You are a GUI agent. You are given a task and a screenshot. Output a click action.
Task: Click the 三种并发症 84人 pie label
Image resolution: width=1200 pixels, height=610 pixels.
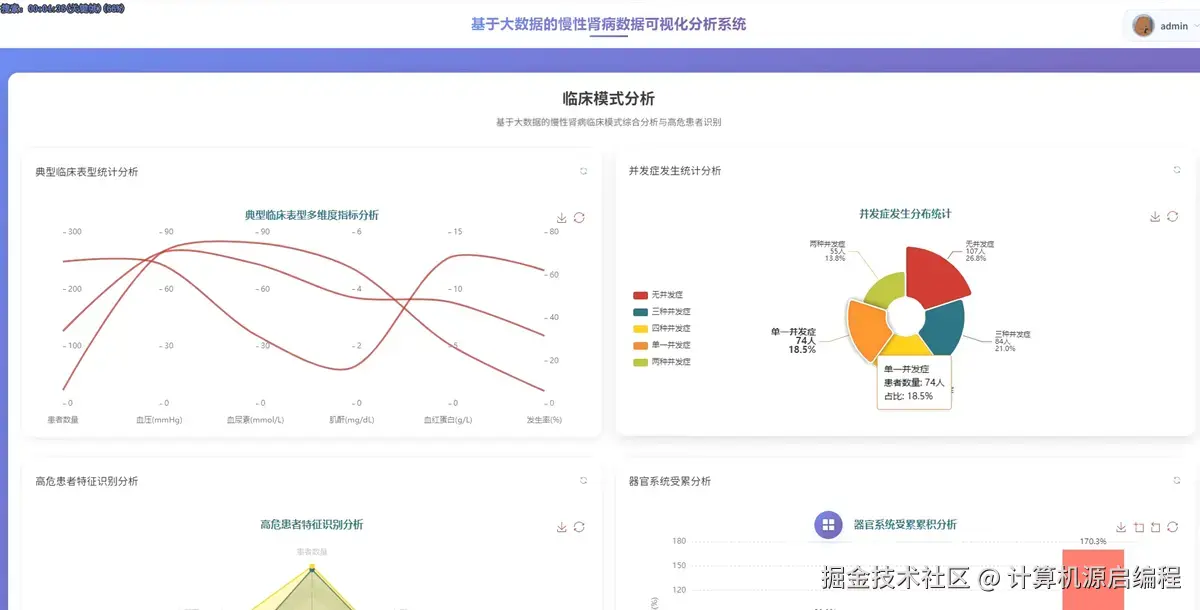(x=1012, y=341)
